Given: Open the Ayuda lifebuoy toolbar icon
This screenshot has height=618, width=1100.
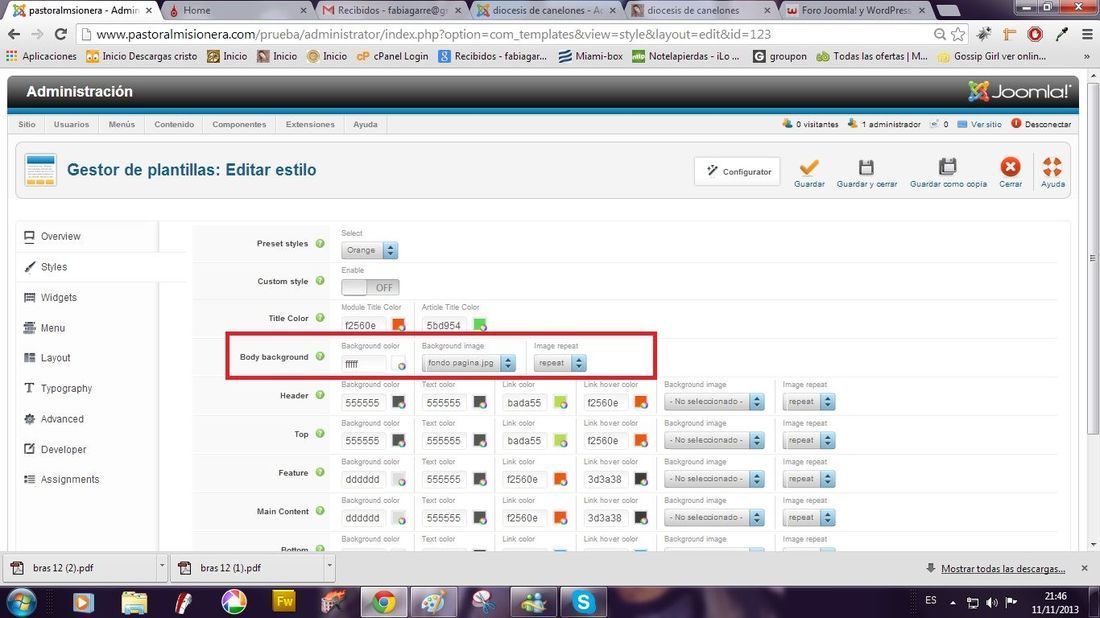Looking at the screenshot, I should [1052, 167].
